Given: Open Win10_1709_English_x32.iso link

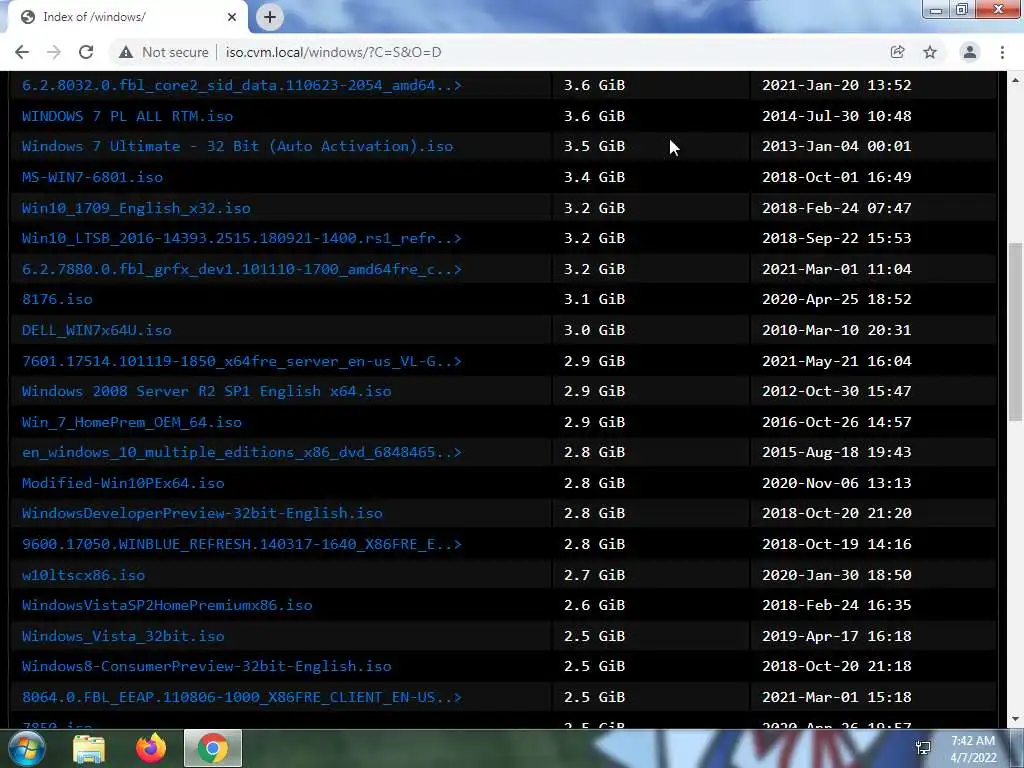Looking at the screenshot, I should click(136, 208).
